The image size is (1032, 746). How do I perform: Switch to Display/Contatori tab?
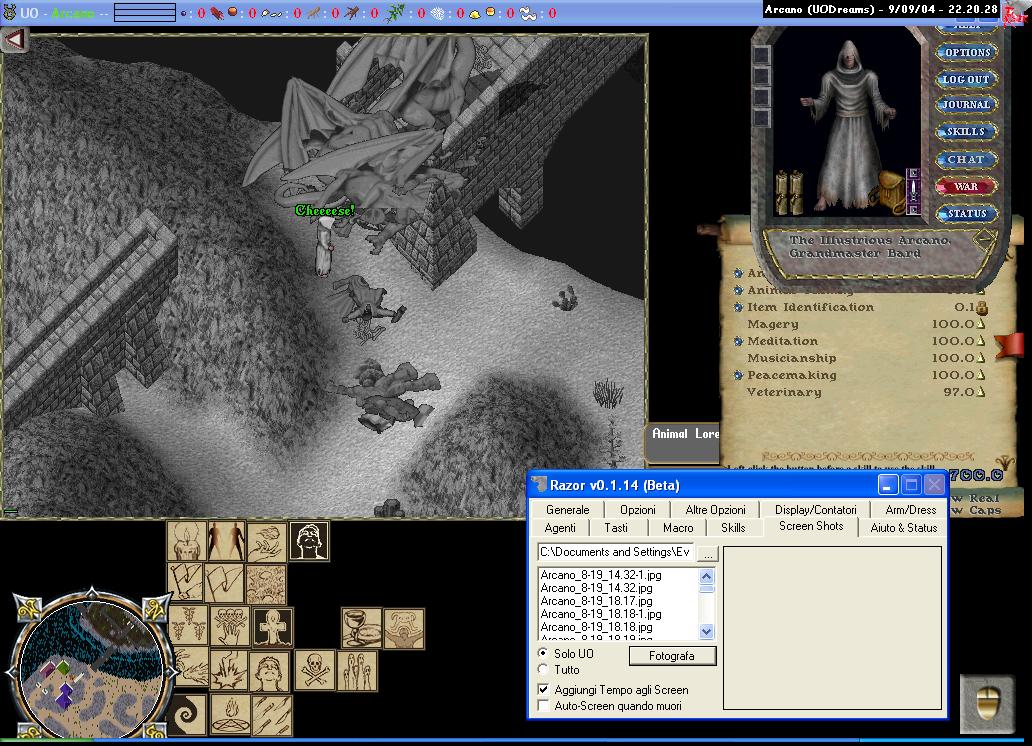pyautogui.click(x=815, y=510)
